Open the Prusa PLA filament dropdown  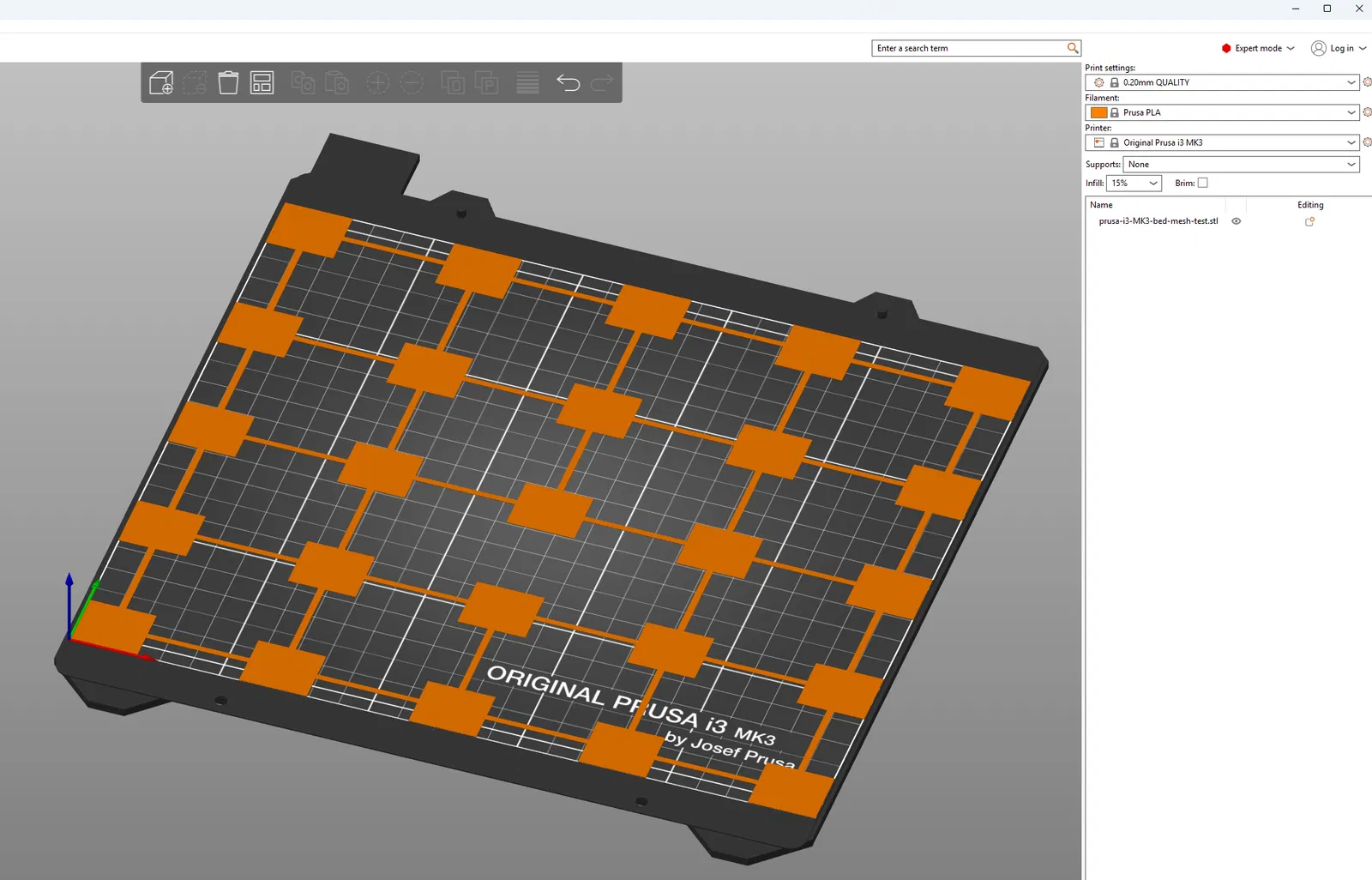click(x=1222, y=112)
